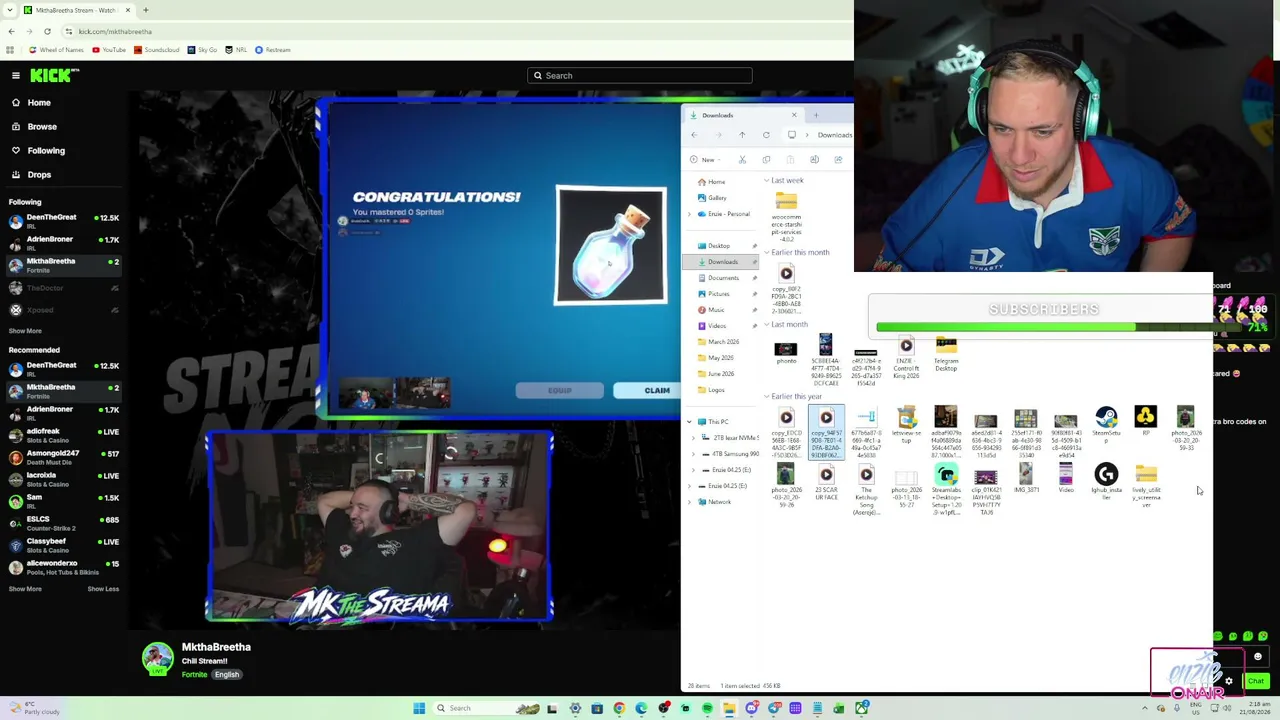This screenshot has height=720, width=1280.
Task: Open the chat settings gear icon
Action: [x=1229, y=681]
